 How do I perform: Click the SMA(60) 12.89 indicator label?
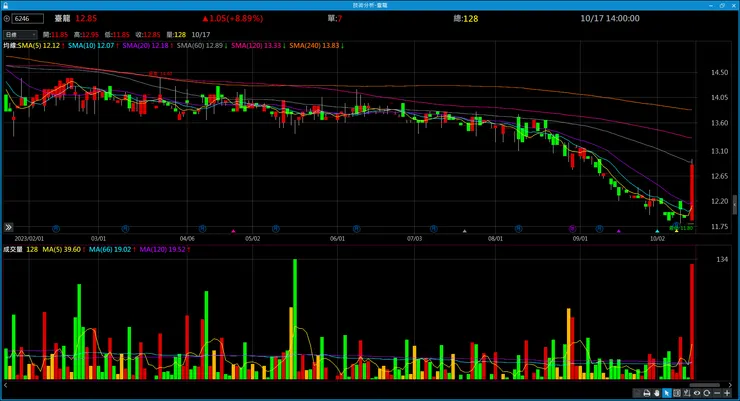[x=200, y=45]
